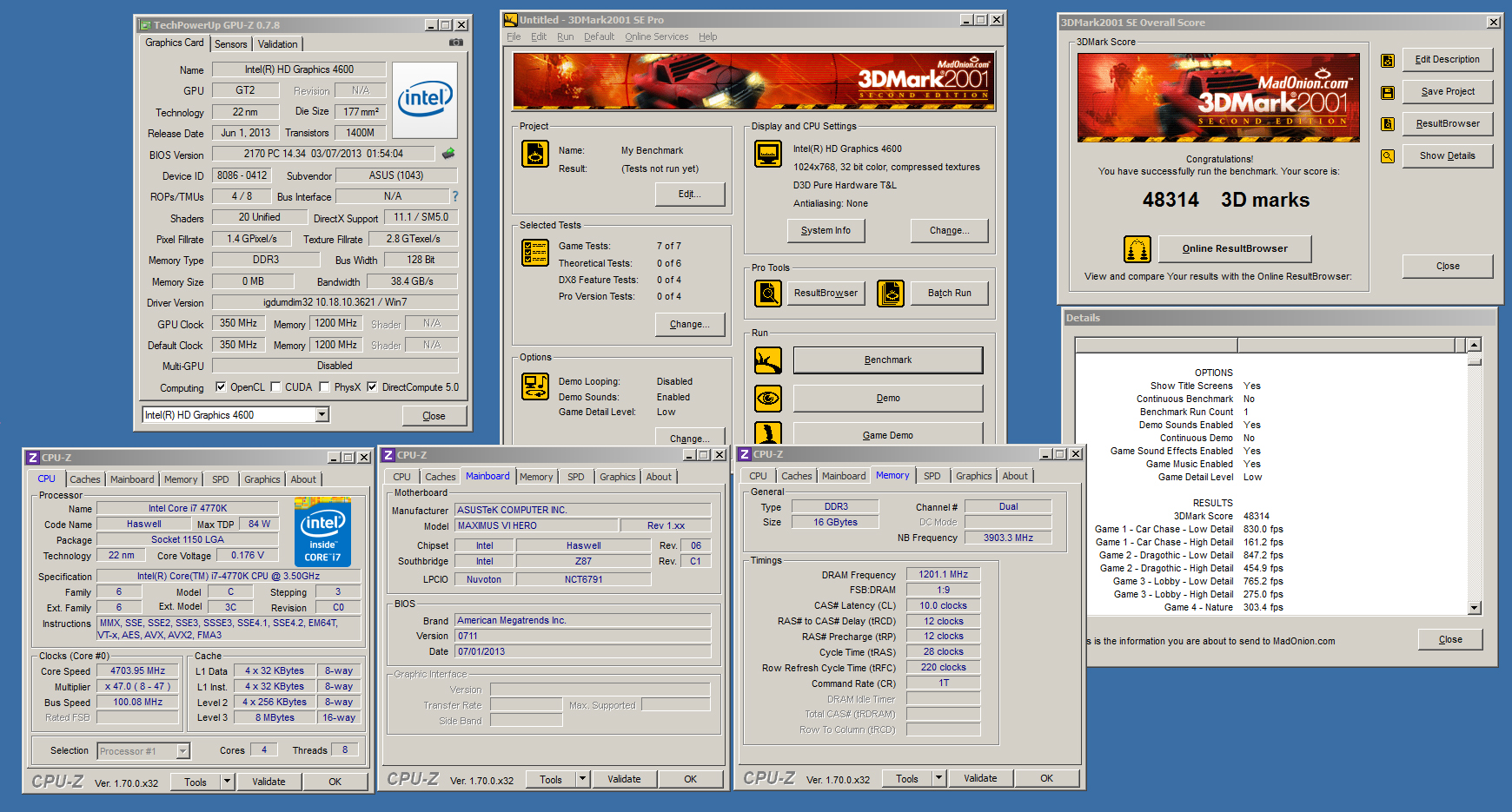Click the Save Project floppy disk icon
1512x812 pixels.
pyautogui.click(x=1388, y=92)
